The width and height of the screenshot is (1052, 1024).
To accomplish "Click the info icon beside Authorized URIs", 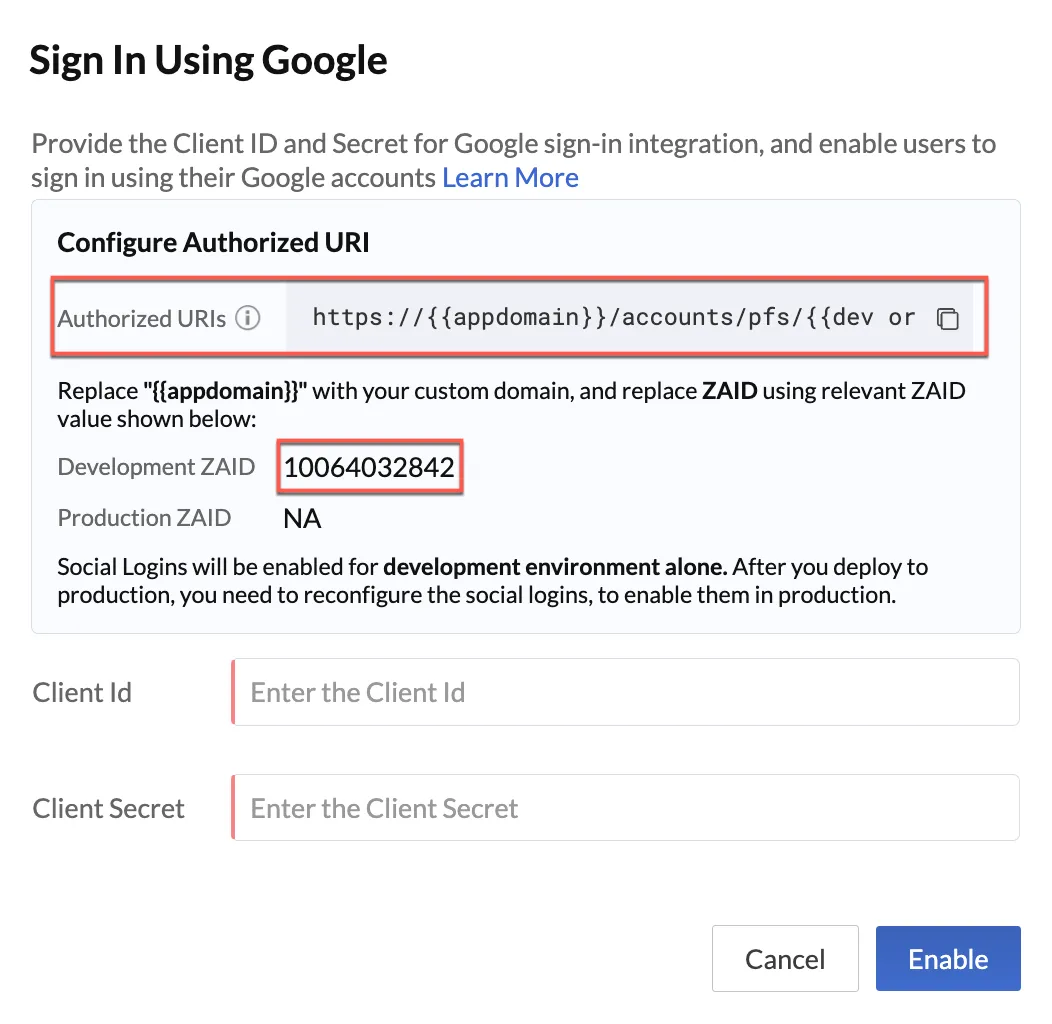I will tap(248, 317).
